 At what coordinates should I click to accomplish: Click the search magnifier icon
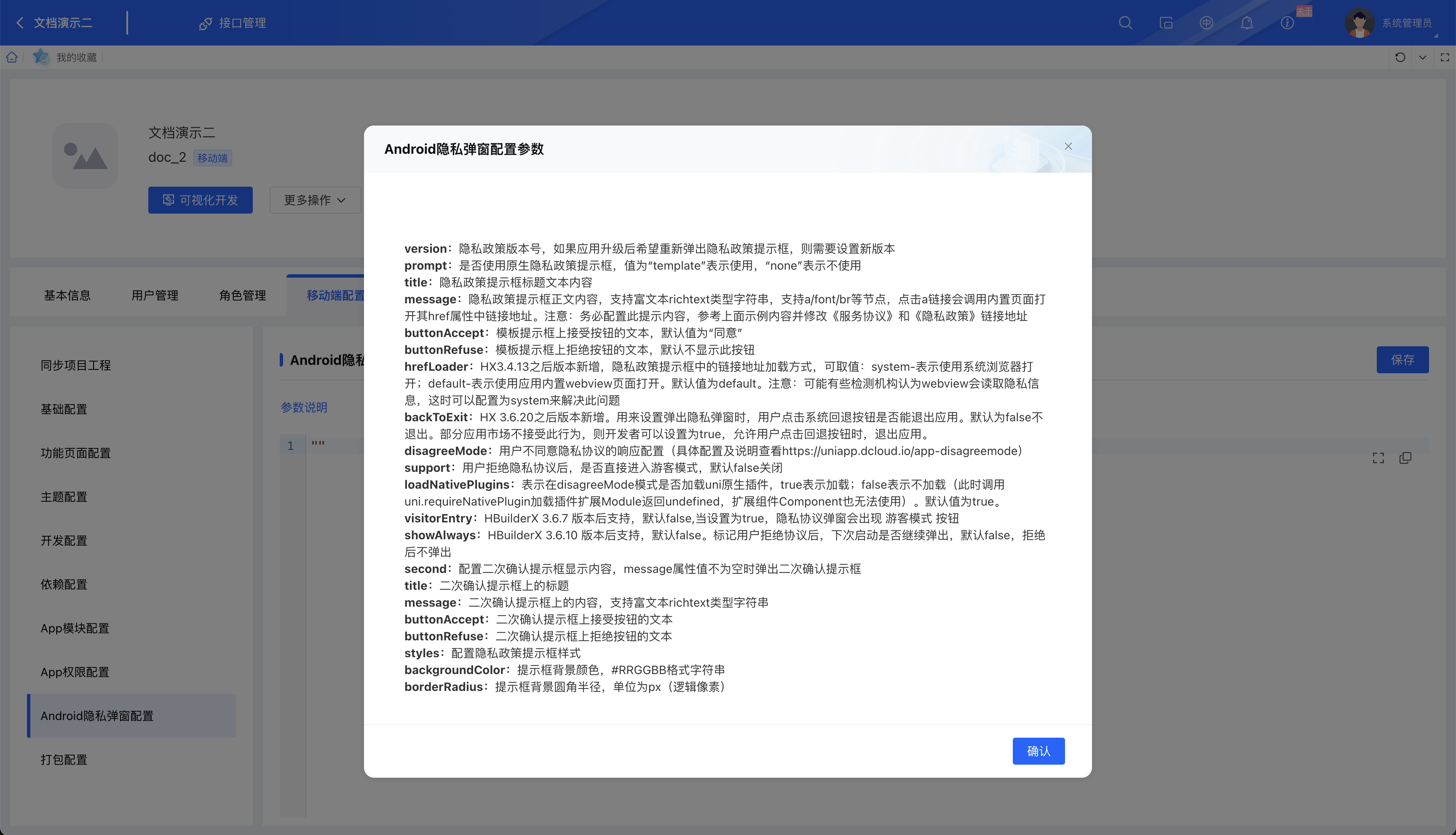tap(1125, 23)
